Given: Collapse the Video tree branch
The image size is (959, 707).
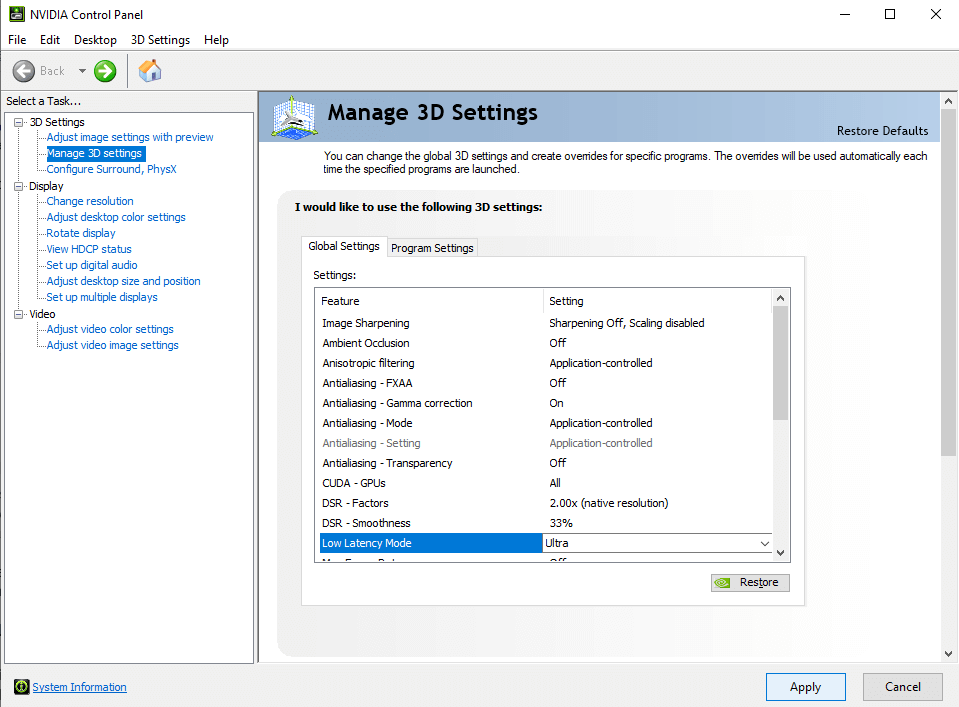Looking at the screenshot, I should click(x=16, y=313).
